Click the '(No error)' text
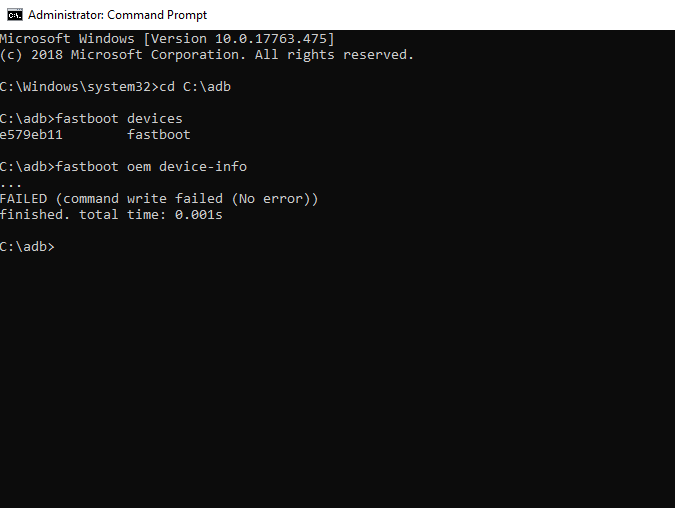This screenshot has height=508, width=675. click(276, 199)
